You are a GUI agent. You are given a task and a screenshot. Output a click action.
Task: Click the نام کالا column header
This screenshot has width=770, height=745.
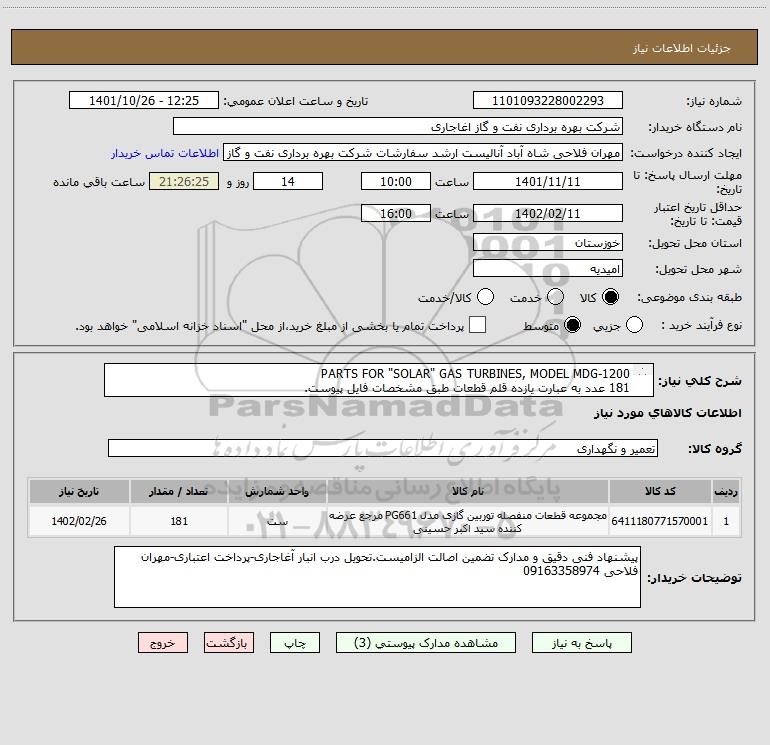coord(468,491)
